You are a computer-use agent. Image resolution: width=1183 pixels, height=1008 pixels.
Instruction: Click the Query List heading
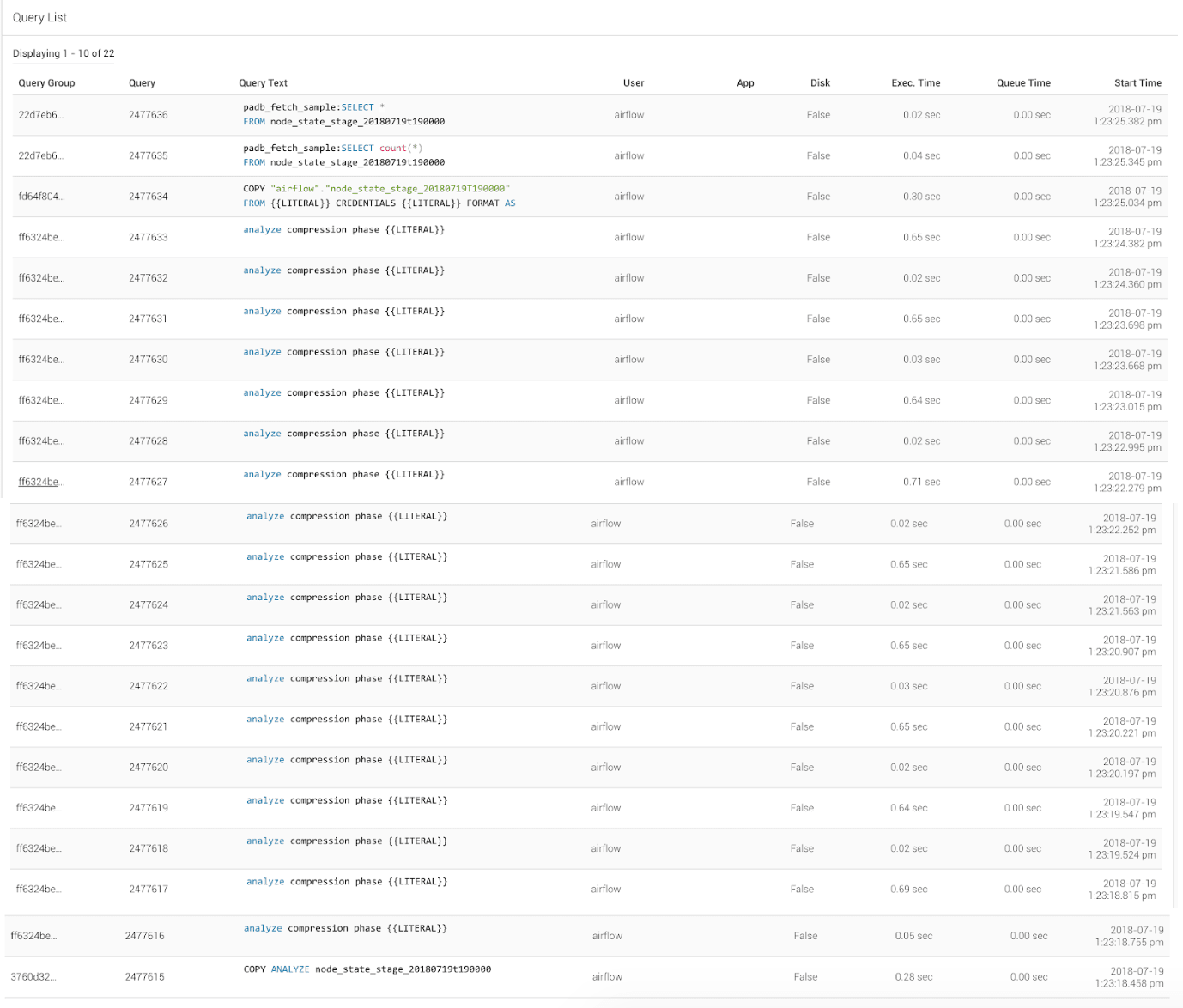coord(39,17)
